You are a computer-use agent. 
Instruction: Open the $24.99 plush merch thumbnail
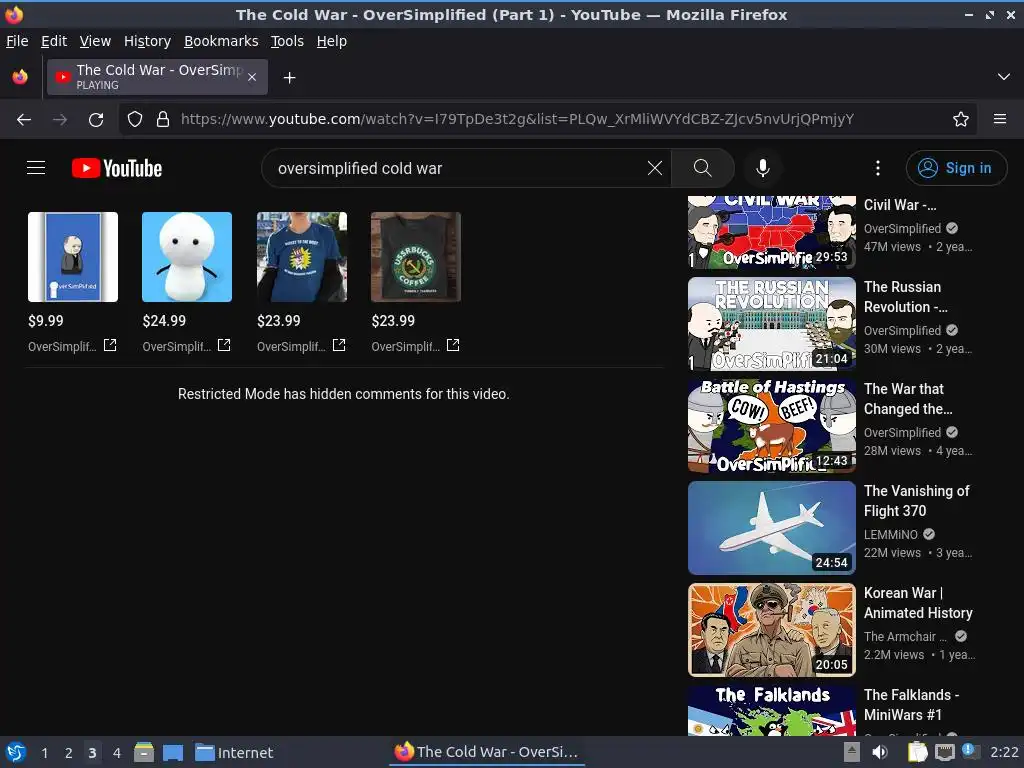(x=187, y=257)
